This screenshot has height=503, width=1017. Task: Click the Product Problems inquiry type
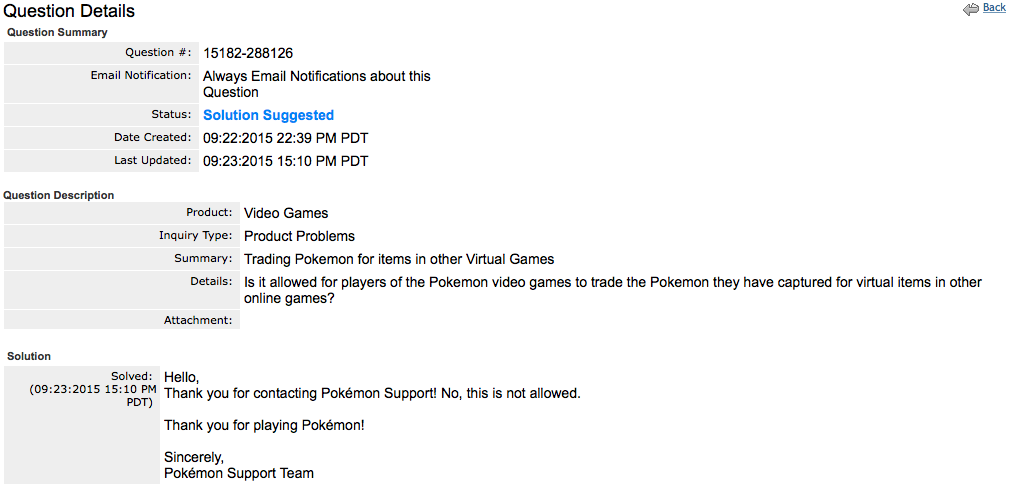coord(299,237)
